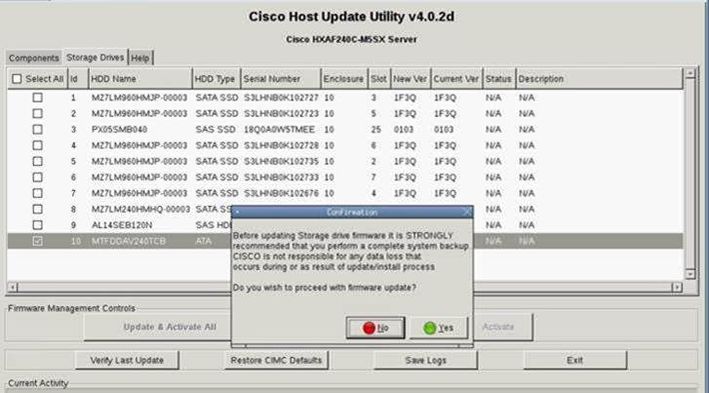Click the Update & Activate All button
The height and width of the screenshot is (393, 709).
(x=157, y=327)
